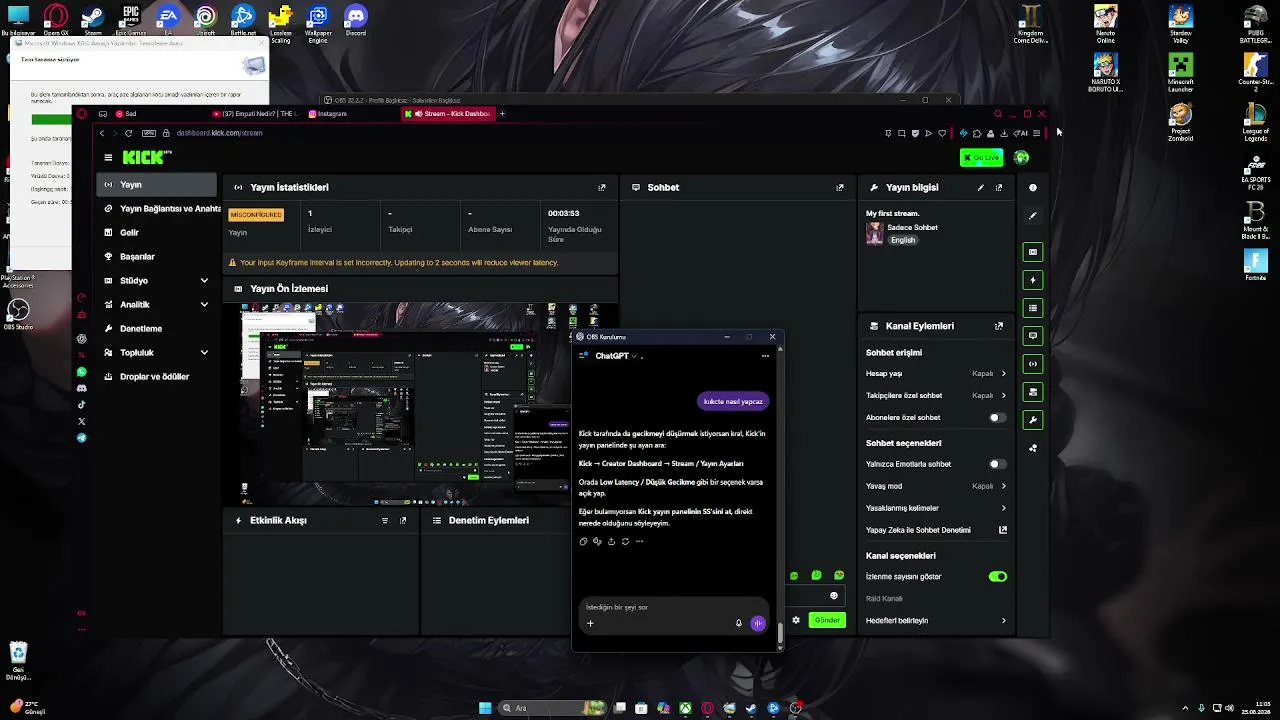This screenshot has height=720, width=1280.
Task: Open Yapay Zeka ile Sohbet Denetimi link
Action: tap(936, 530)
